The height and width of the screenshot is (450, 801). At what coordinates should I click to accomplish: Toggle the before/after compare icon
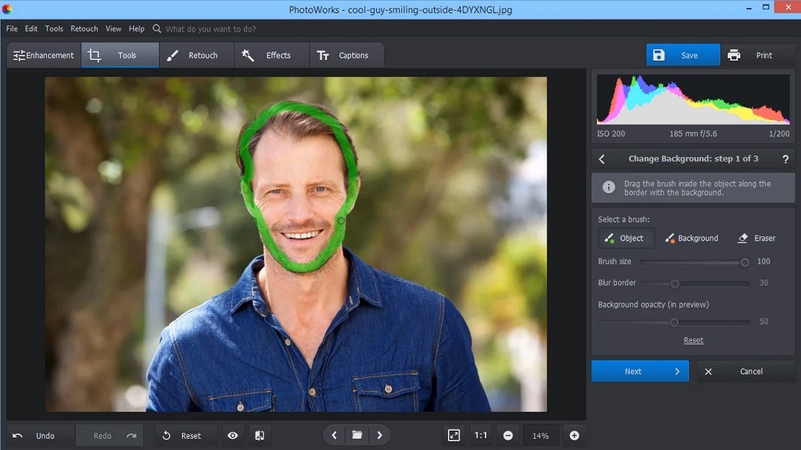click(x=260, y=436)
